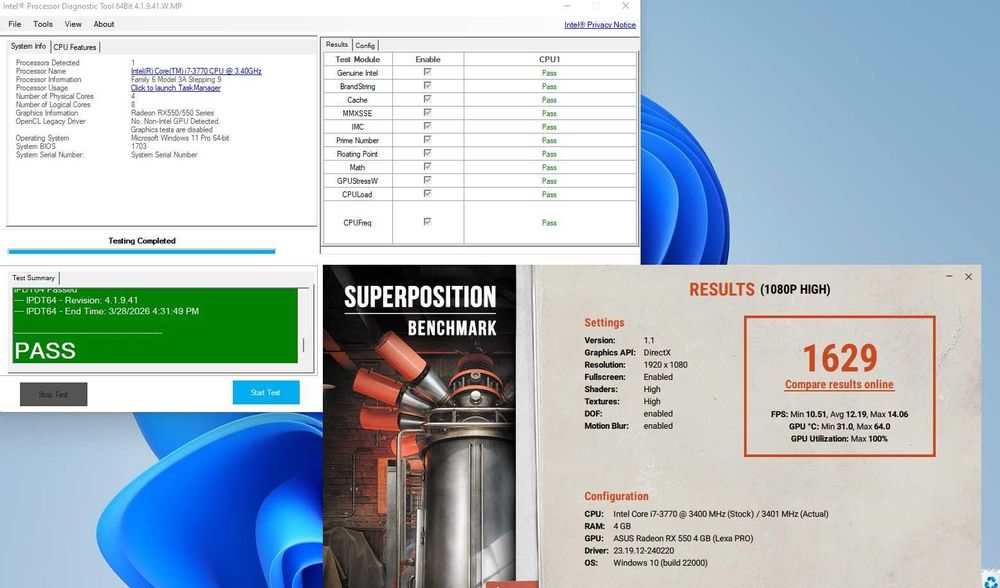Screen dimensions: 1000x588
Task: Toggle the IMC test checkbox
Action: click(427, 126)
